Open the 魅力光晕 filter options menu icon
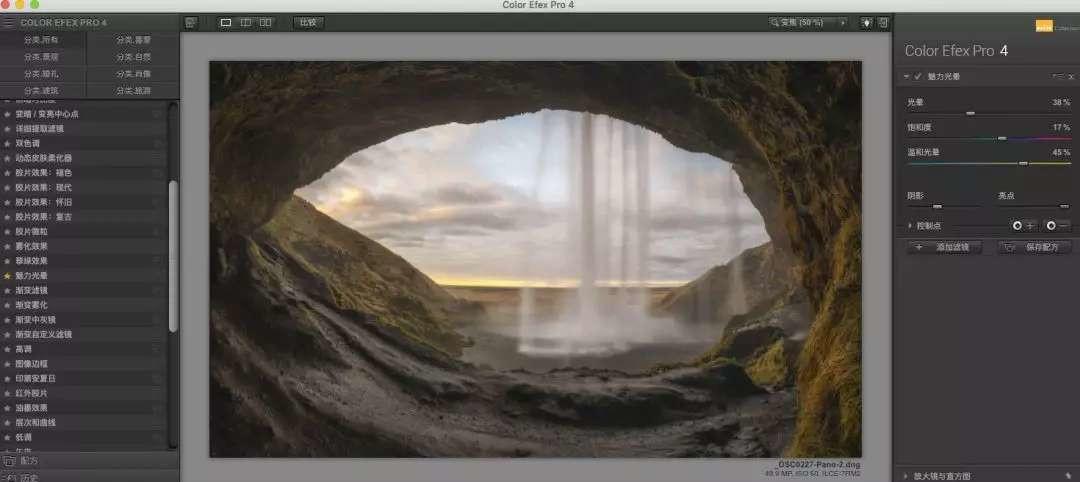This screenshot has height=482, width=1080. point(1057,76)
